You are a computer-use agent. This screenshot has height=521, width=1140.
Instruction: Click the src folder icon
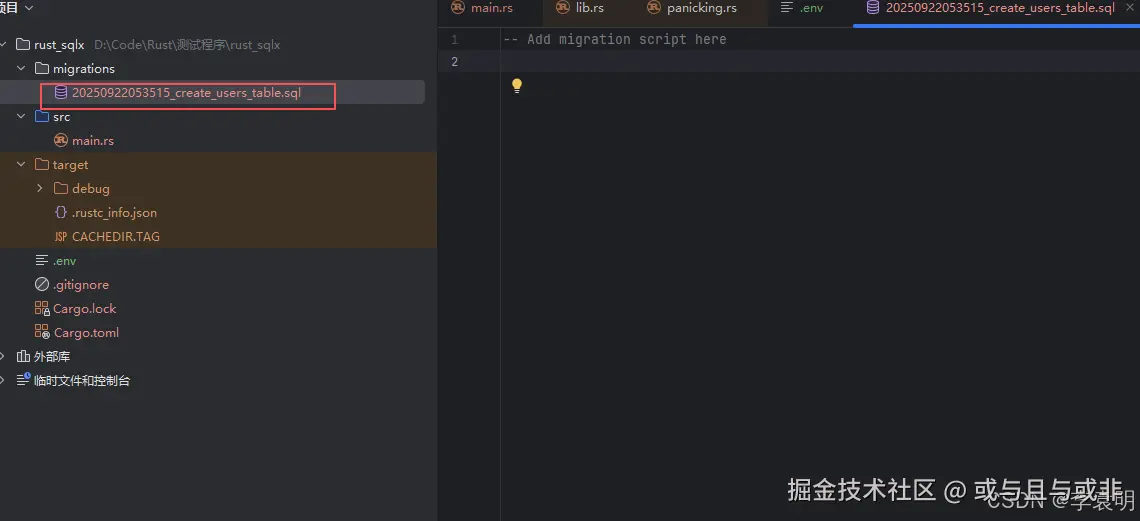tap(41, 116)
